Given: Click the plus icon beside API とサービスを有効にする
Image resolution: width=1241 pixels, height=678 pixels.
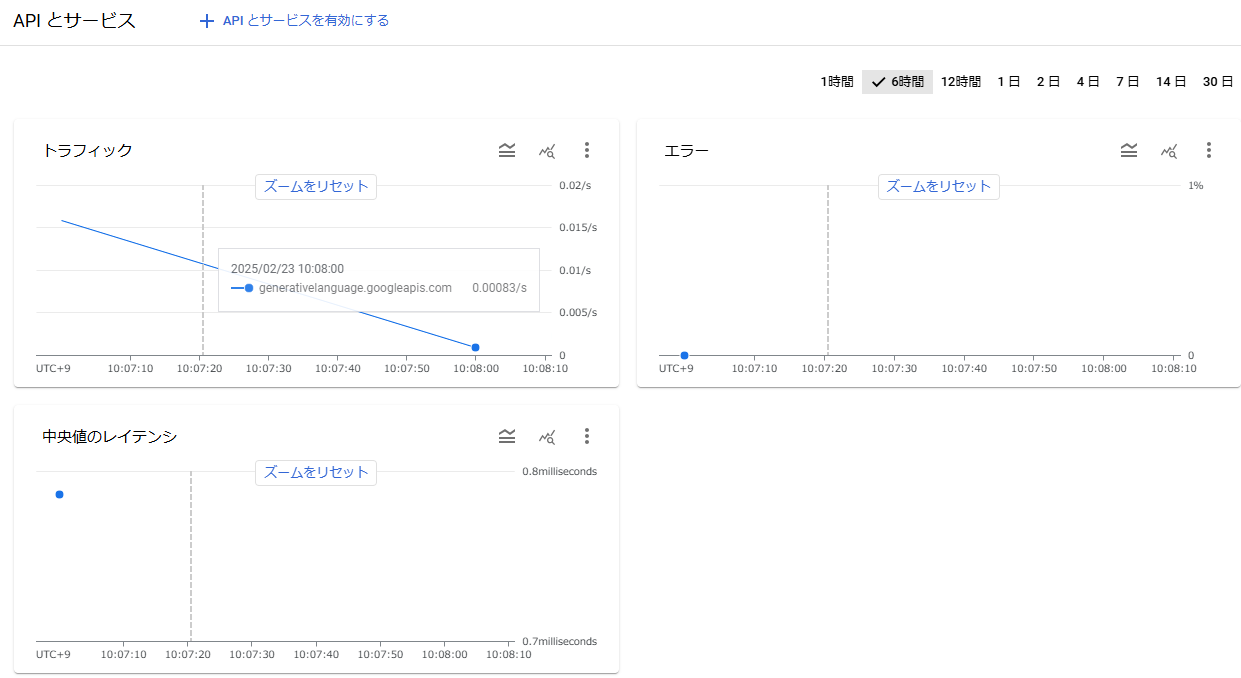Looking at the screenshot, I should click(x=207, y=20).
